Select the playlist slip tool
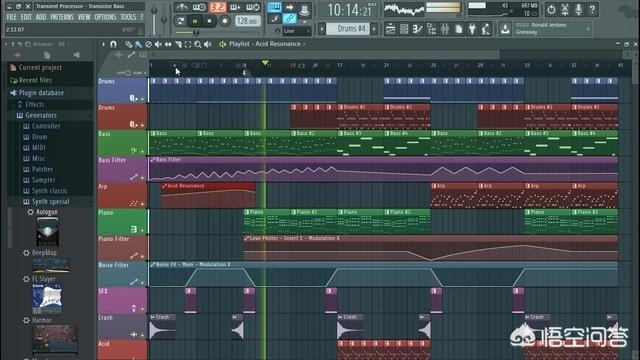This screenshot has height=360, width=640. 168,44
